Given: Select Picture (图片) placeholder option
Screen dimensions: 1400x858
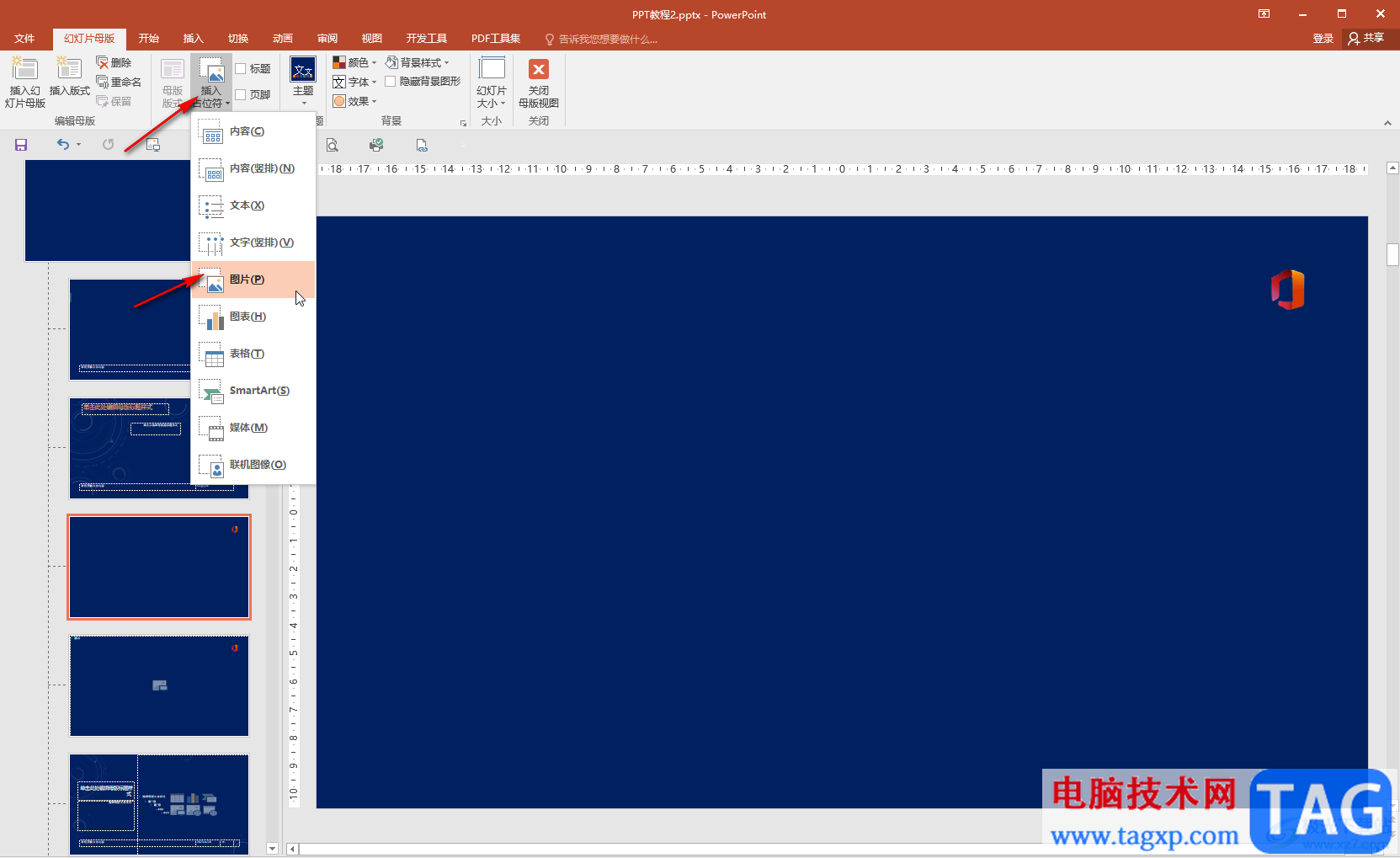Looking at the screenshot, I should [x=253, y=280].
